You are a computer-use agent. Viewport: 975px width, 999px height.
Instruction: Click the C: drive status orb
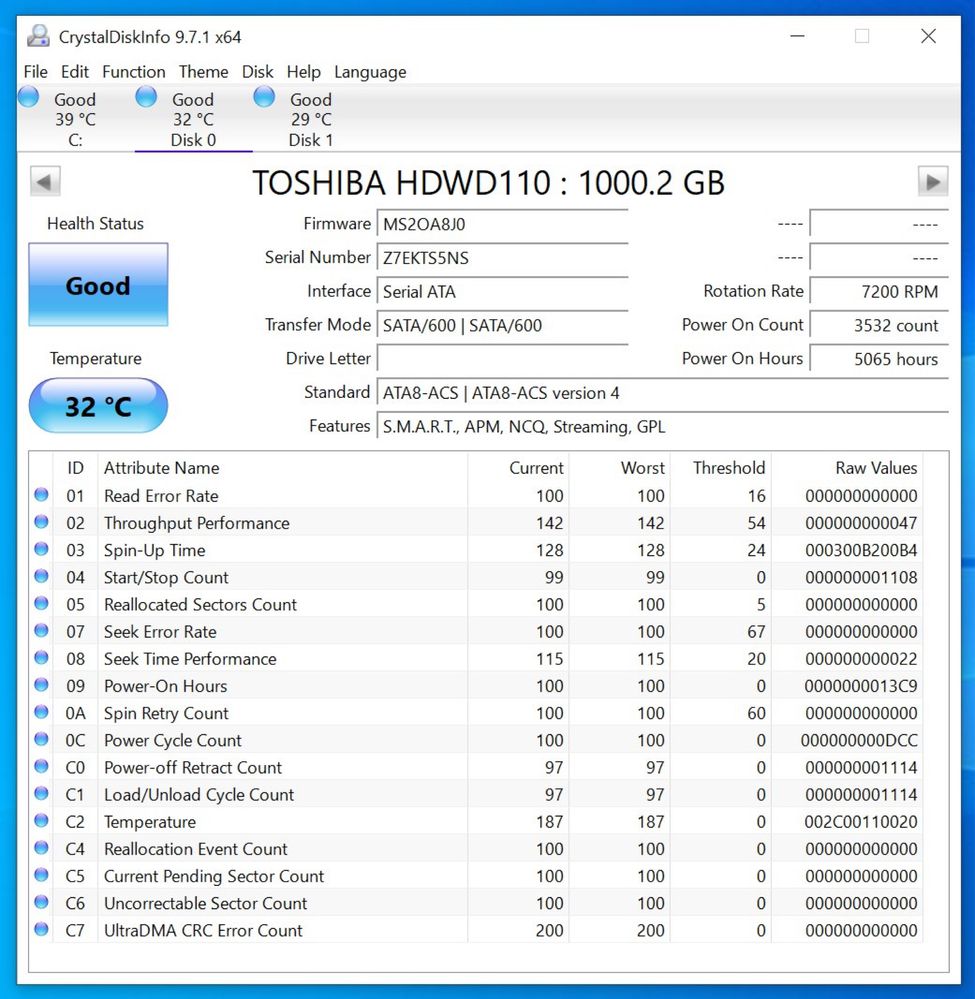click(x=29, y=97)
